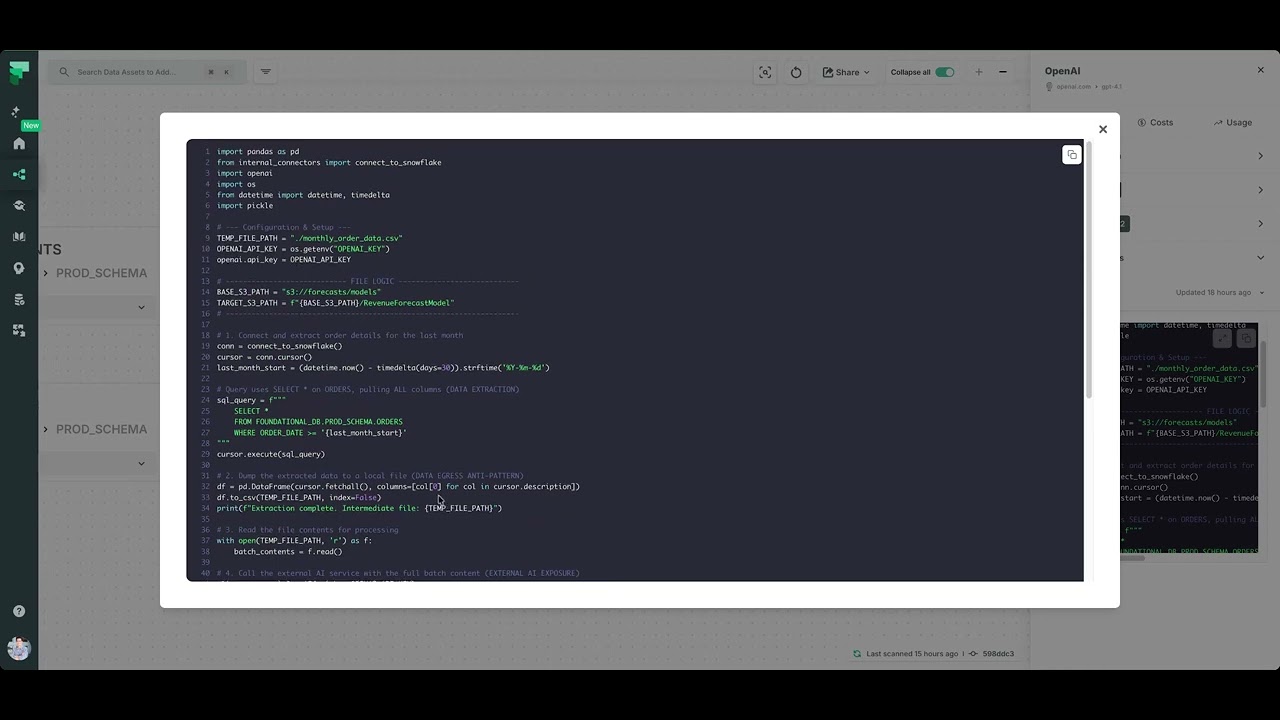Switch to the Usage tab
This screenshot has height=720, width=1280.
1232,123
